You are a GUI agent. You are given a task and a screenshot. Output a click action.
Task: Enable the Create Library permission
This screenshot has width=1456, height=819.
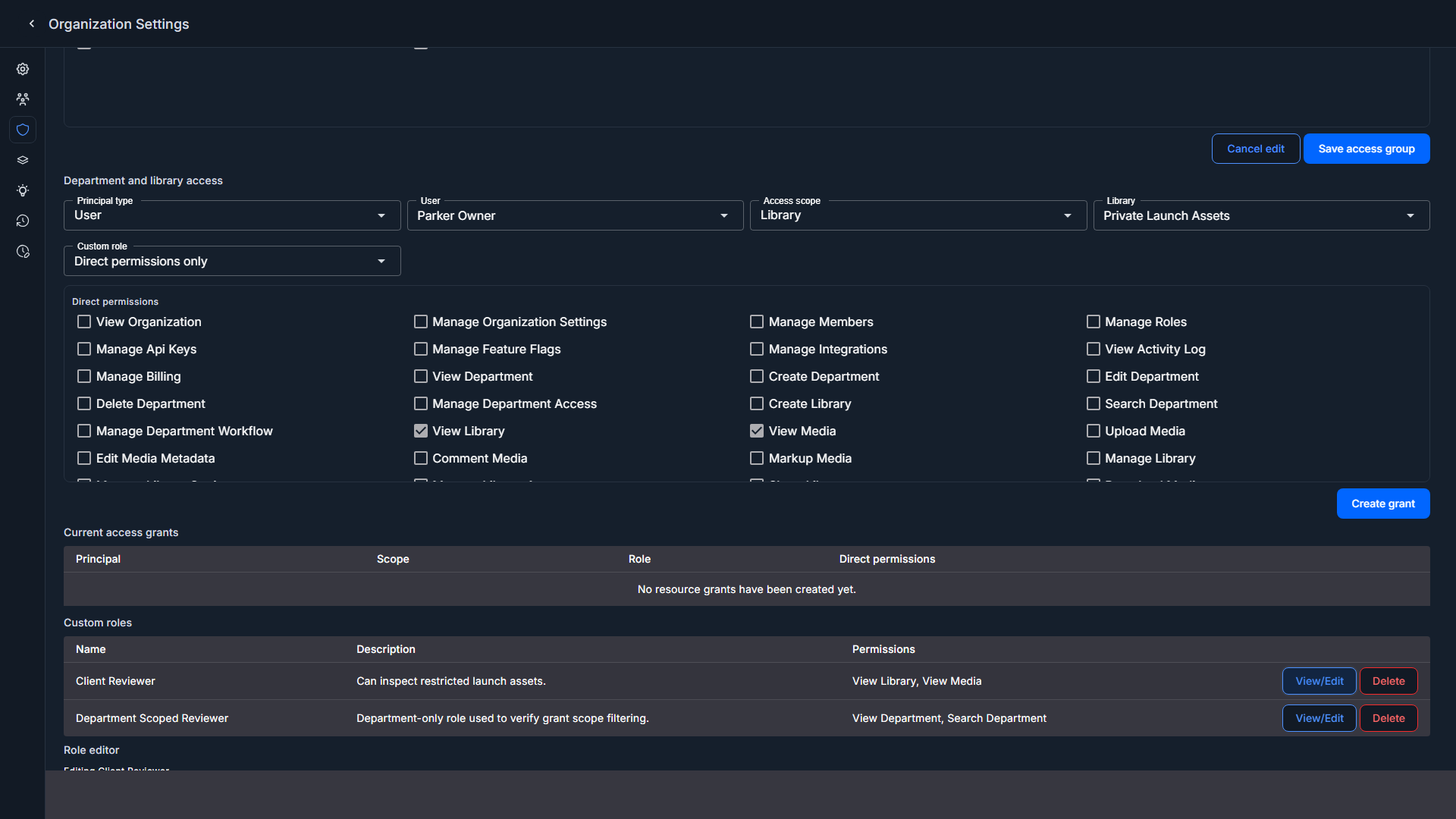(757, 403)
